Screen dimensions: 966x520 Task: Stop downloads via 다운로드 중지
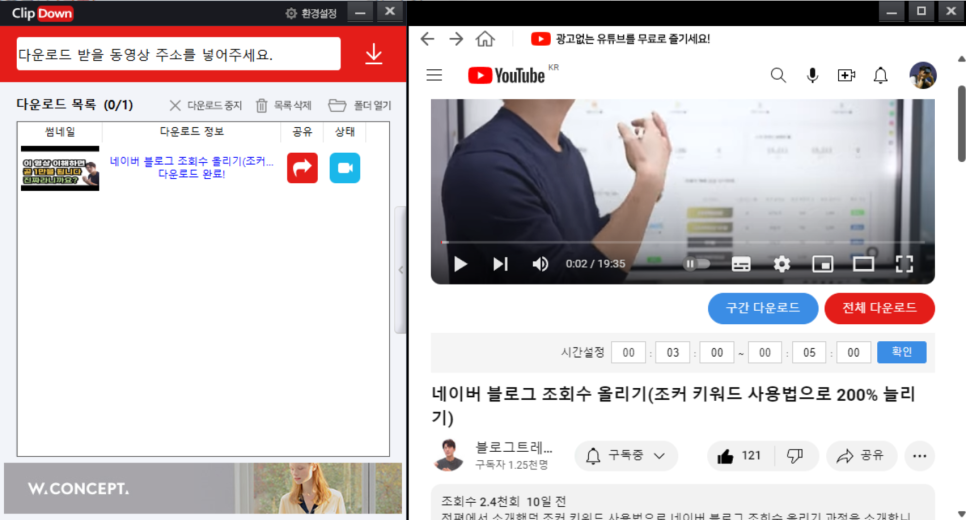coord(206,105)
